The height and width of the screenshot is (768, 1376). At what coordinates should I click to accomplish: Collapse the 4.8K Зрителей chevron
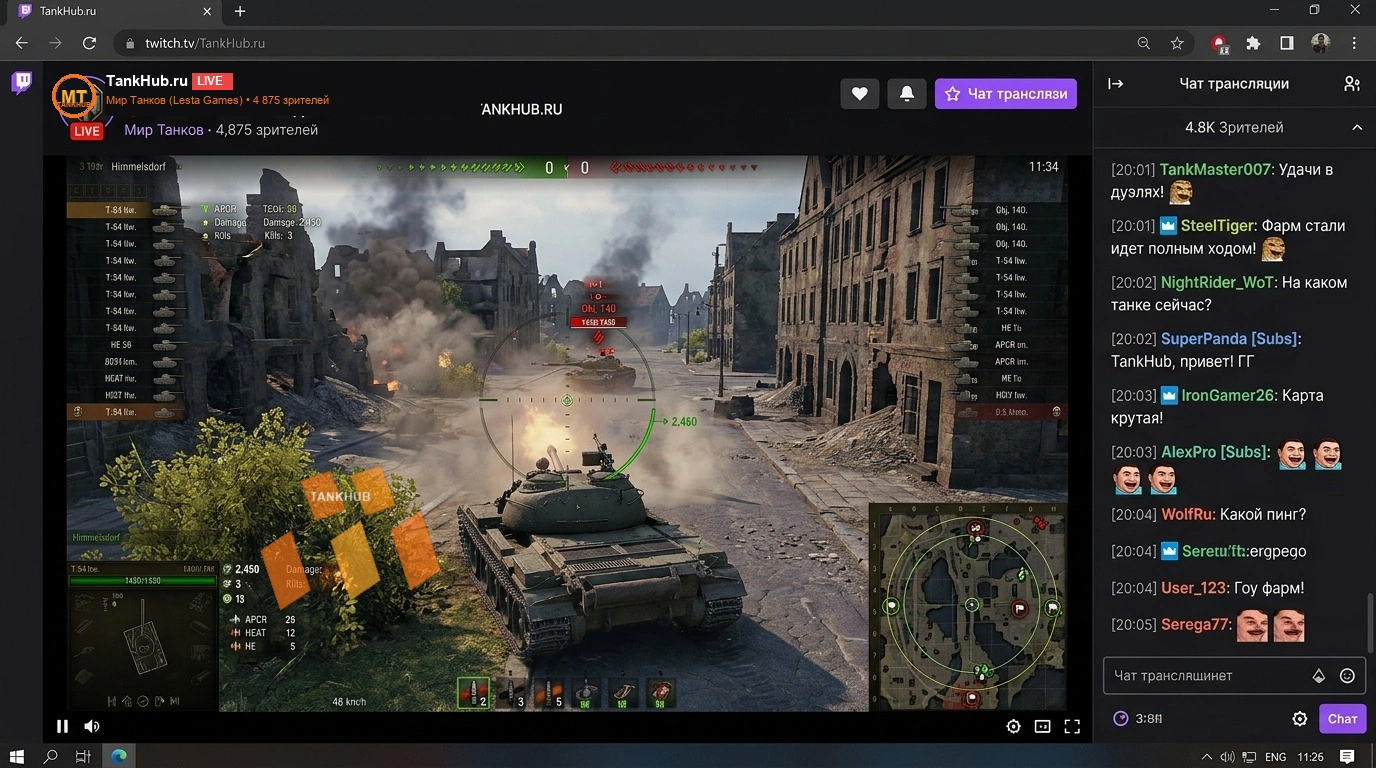(x=1357, y=128)
